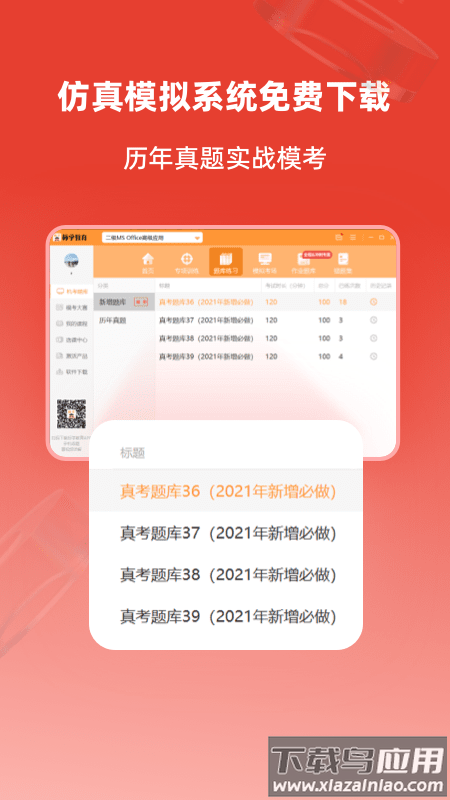Open 我的课程 in the sidebar
The height and width of the screenshot is (800, 450).
[72, 323]
